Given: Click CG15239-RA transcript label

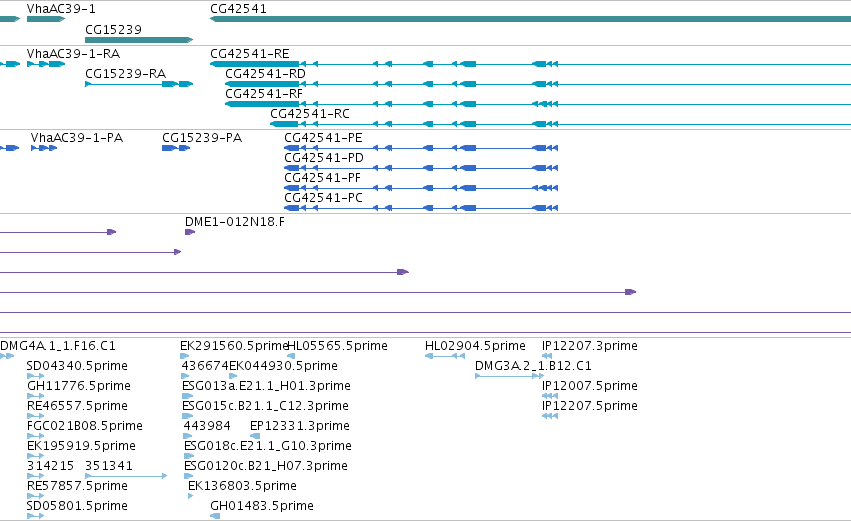Looking at the screenshot, I should coord(125,74).
